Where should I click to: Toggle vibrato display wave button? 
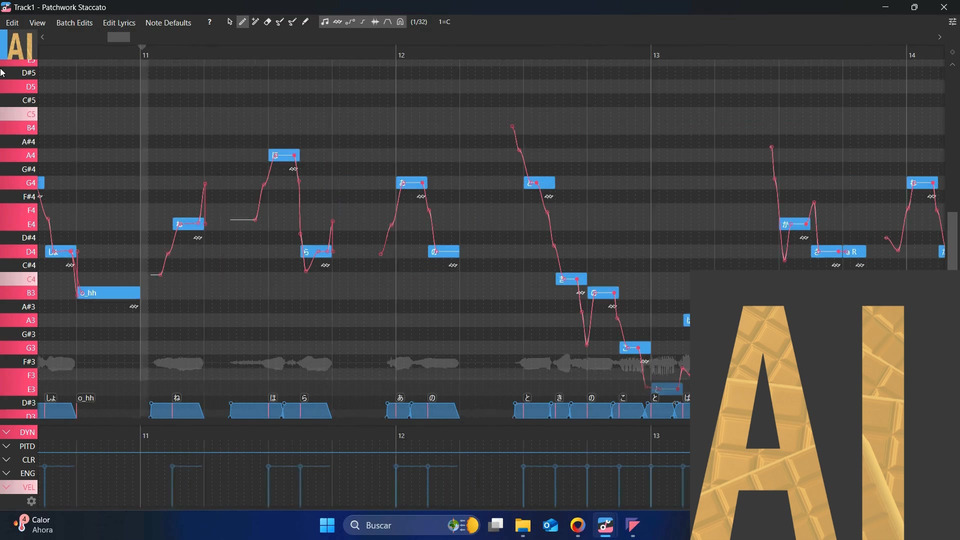click(x=337, y=22)
